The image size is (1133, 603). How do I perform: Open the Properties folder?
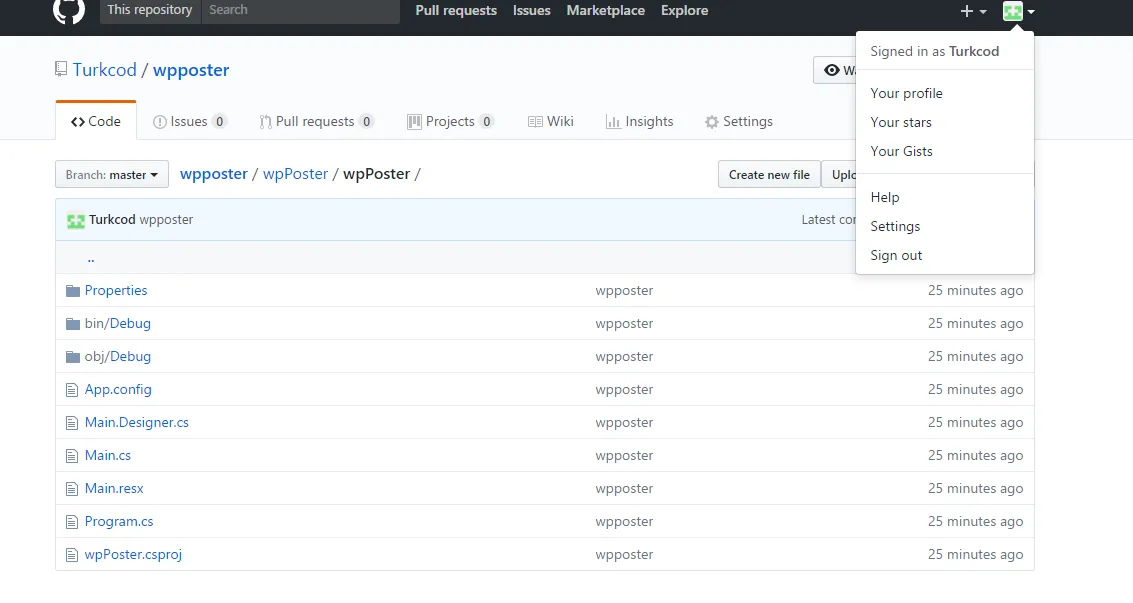point(116,290)
